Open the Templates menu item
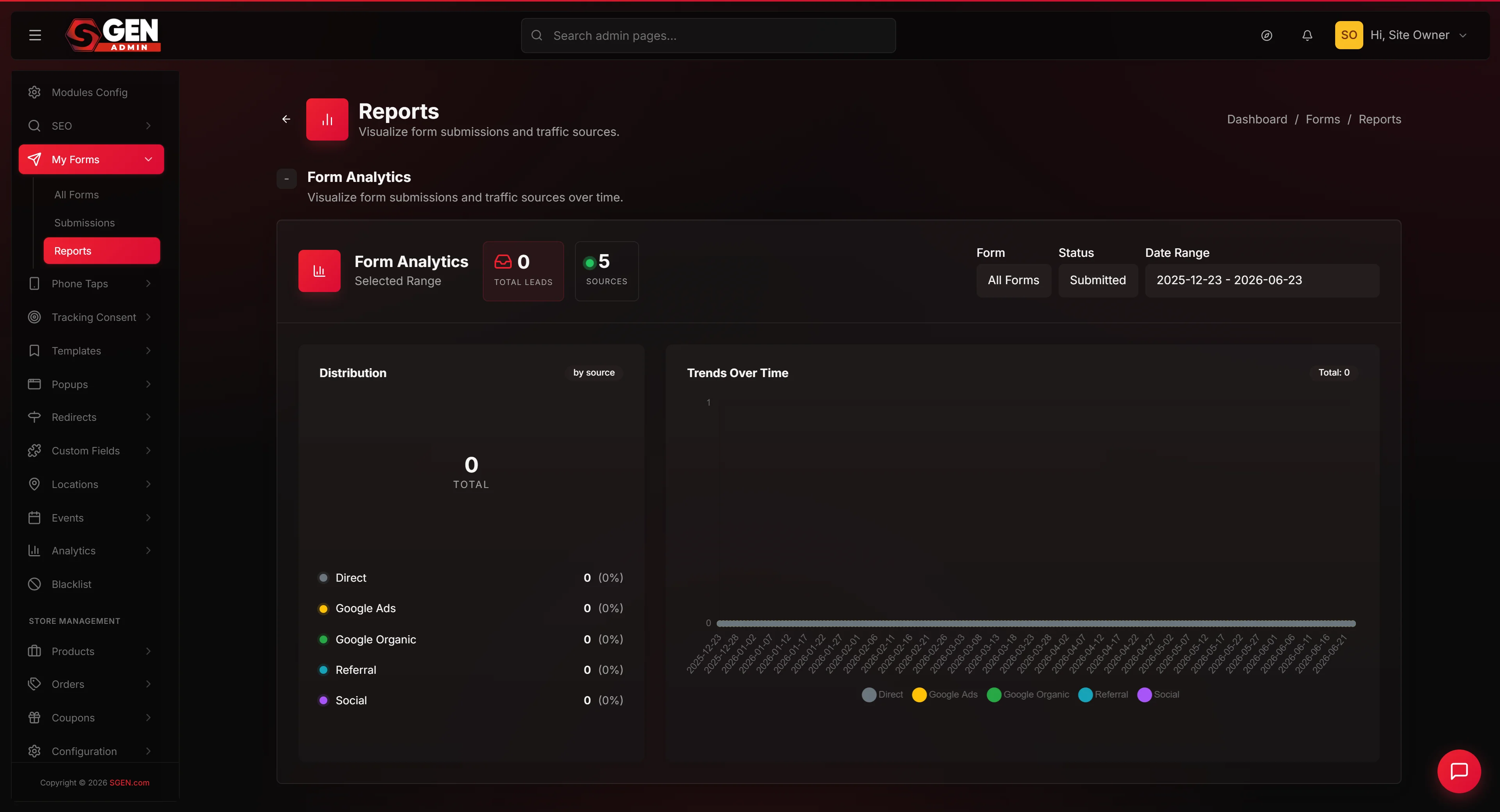Screen dimensions: 1500x812 tap(91, 351)
